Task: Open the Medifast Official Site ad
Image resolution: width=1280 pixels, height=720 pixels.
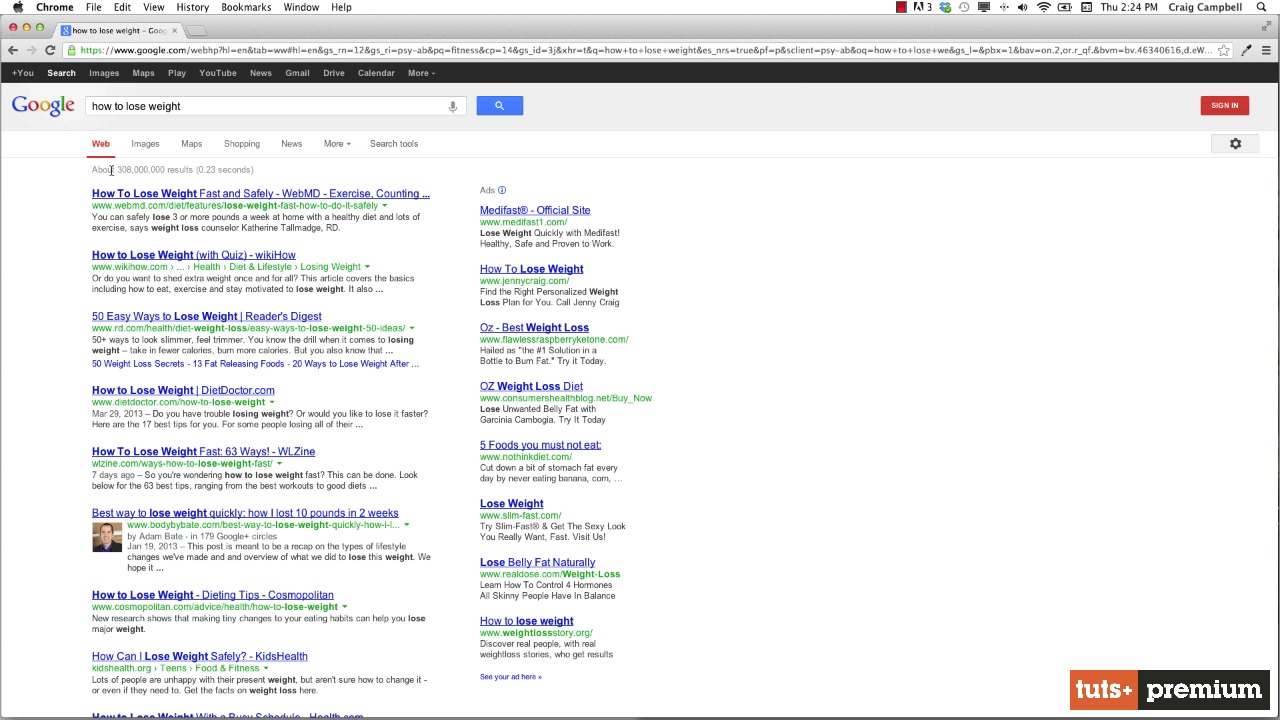Action: coord(535,210)
